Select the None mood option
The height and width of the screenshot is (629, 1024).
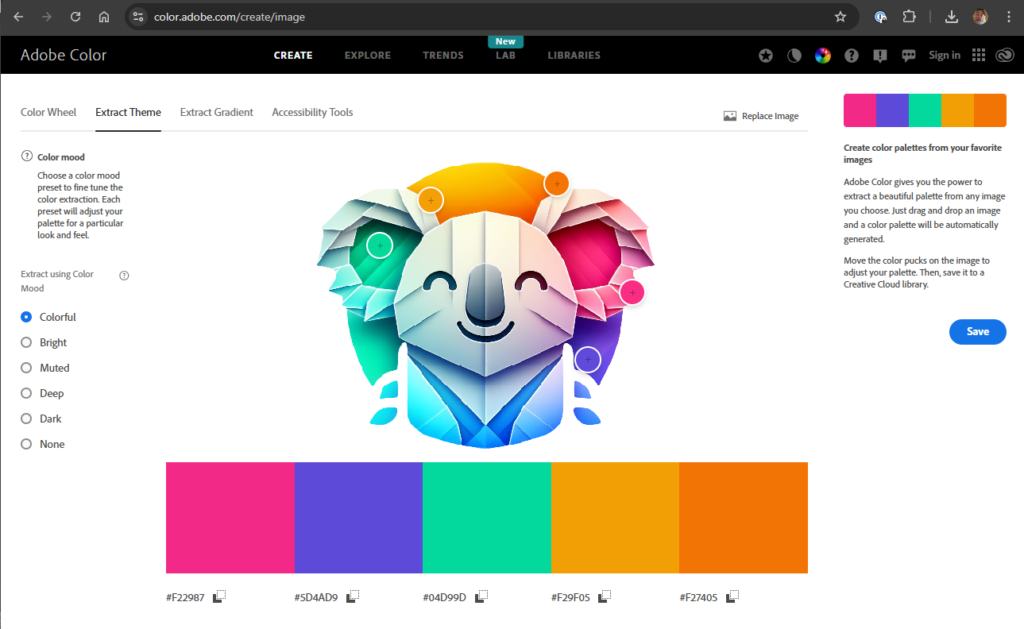point(26,444)
